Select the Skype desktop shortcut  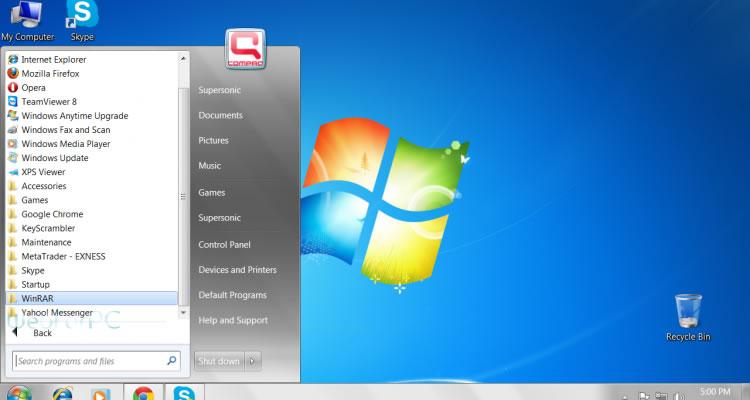82,21
